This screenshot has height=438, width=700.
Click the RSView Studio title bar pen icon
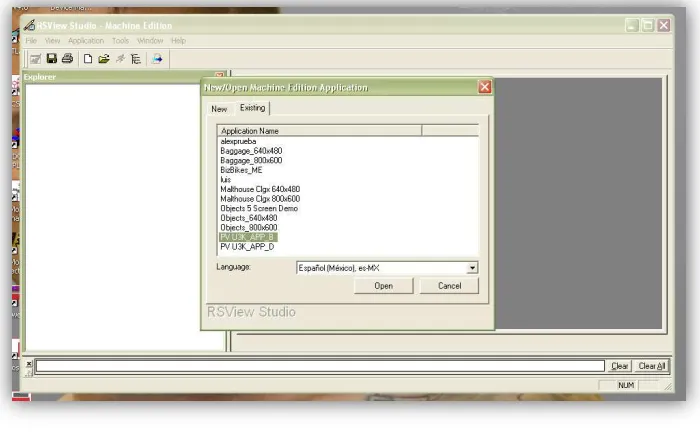coord(29,25)
